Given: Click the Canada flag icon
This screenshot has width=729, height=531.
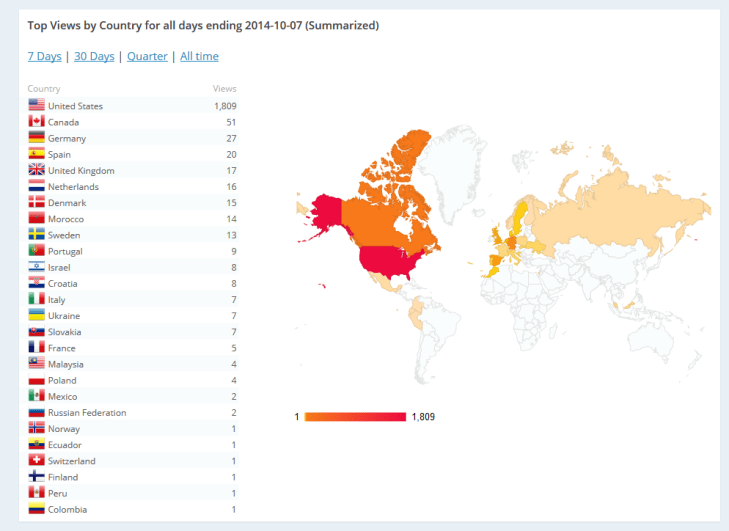Looking at the screenshot, I should pos(36,121).
